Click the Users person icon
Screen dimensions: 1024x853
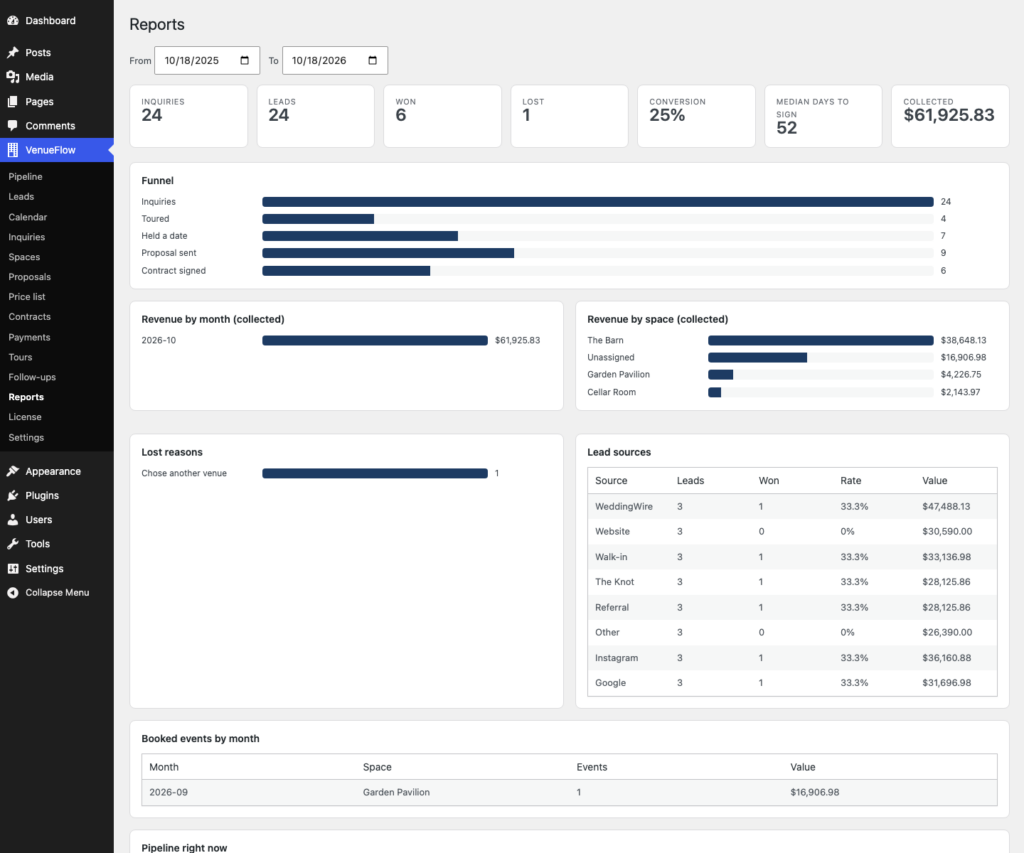coord(12,519)
